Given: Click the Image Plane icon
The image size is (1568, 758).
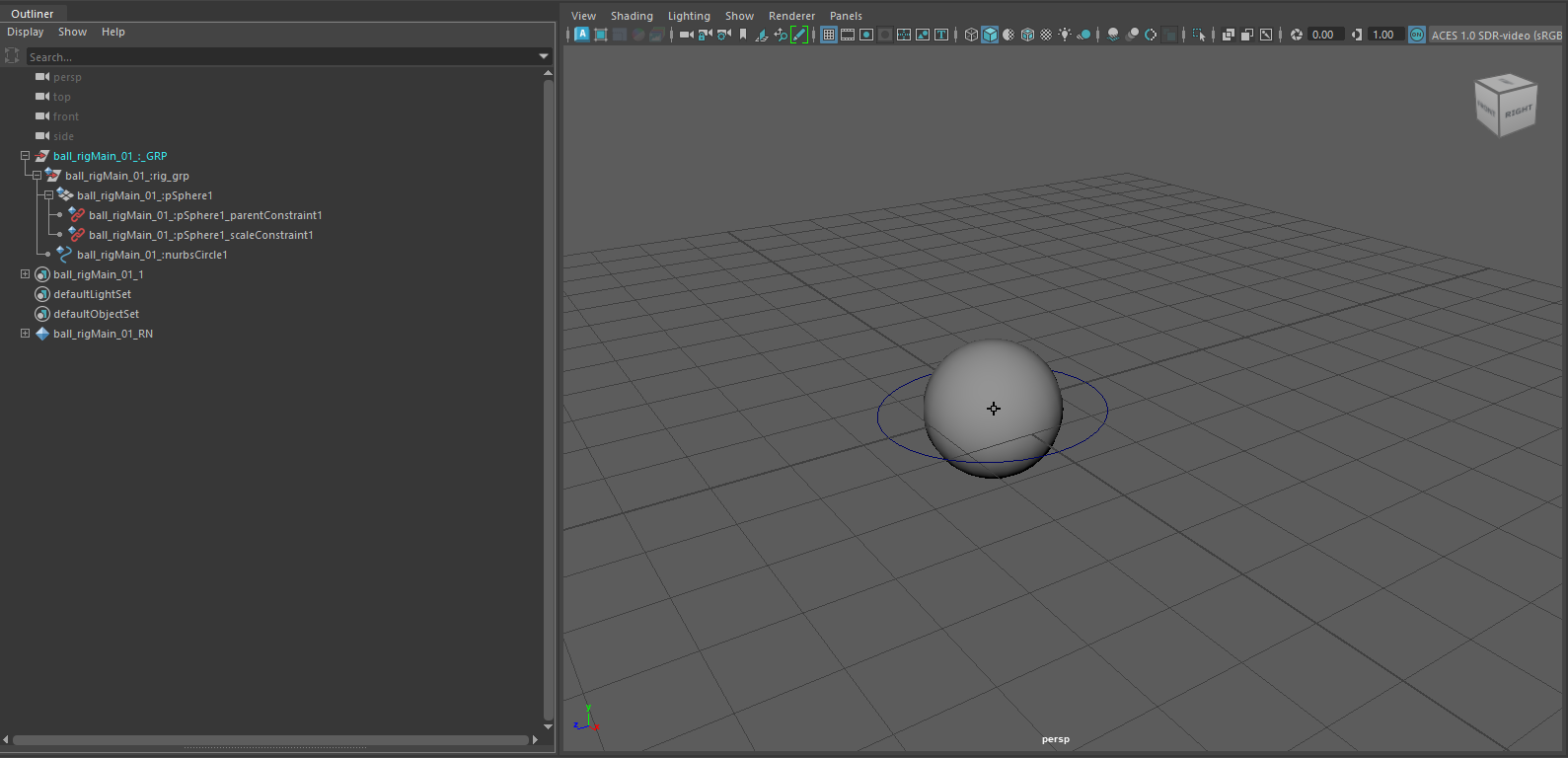Looking at the screenshot, I should [x=762, y=35].
